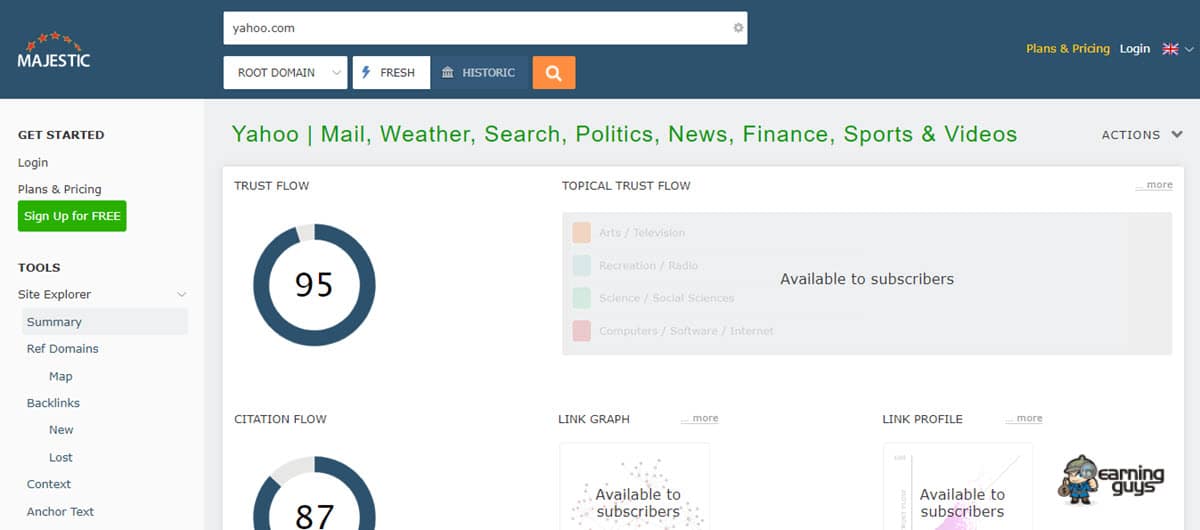Image resolution: width=1200 pixels, height=530 pixels.
Task: Click more link beside Link Graph
Action: (699, 419)
